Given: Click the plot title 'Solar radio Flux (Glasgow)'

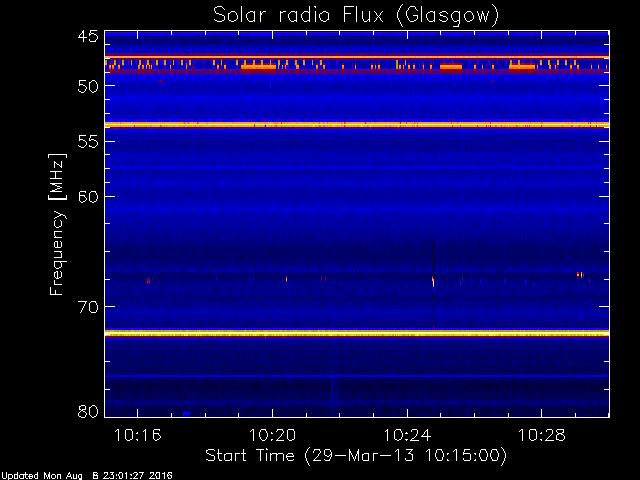Looking at the screenshot, I should pos(356,16).
